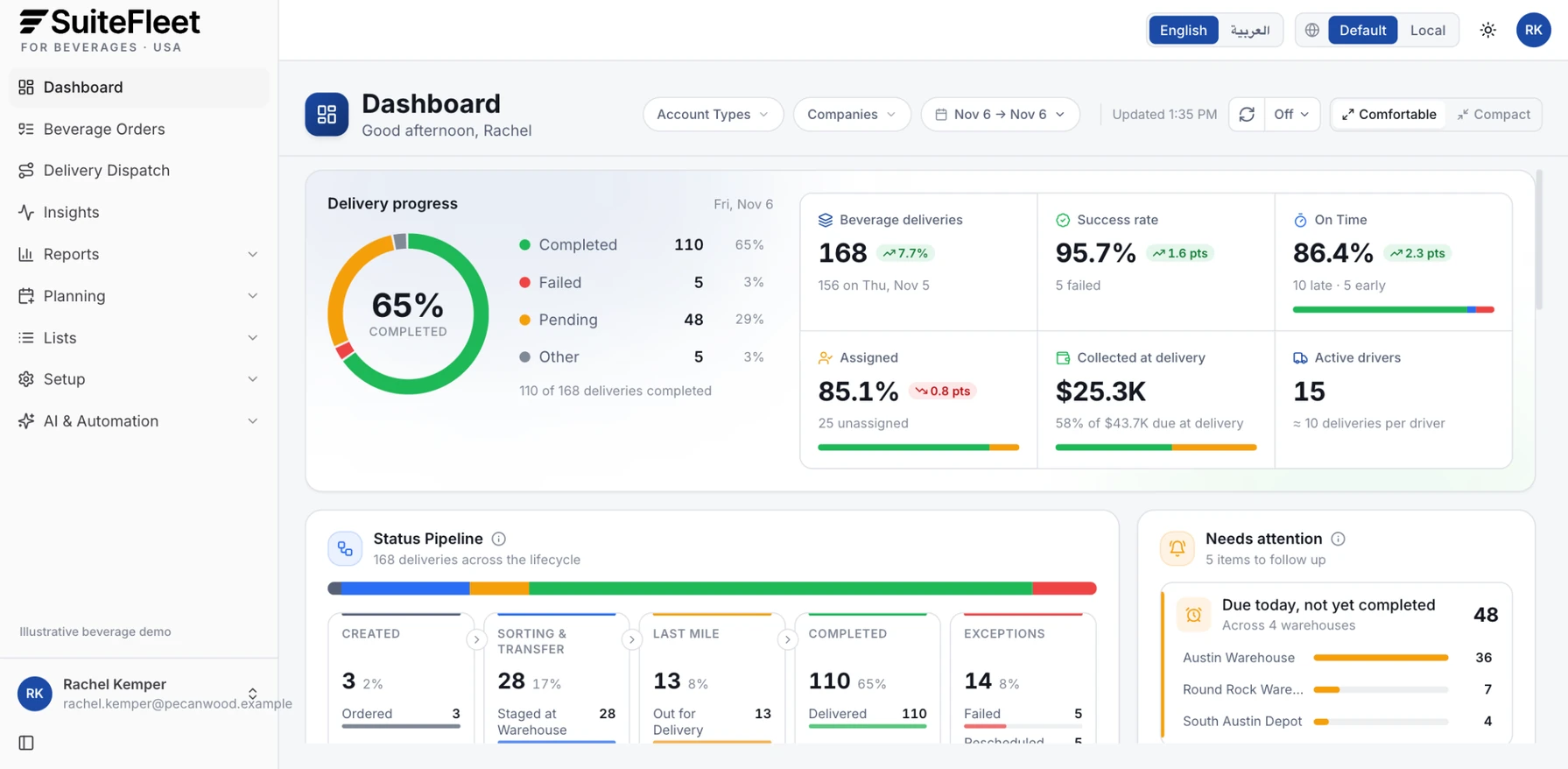The image size is (1568, 769).
Task: Click the Needs attention info icon
Action: point(1338,539)
